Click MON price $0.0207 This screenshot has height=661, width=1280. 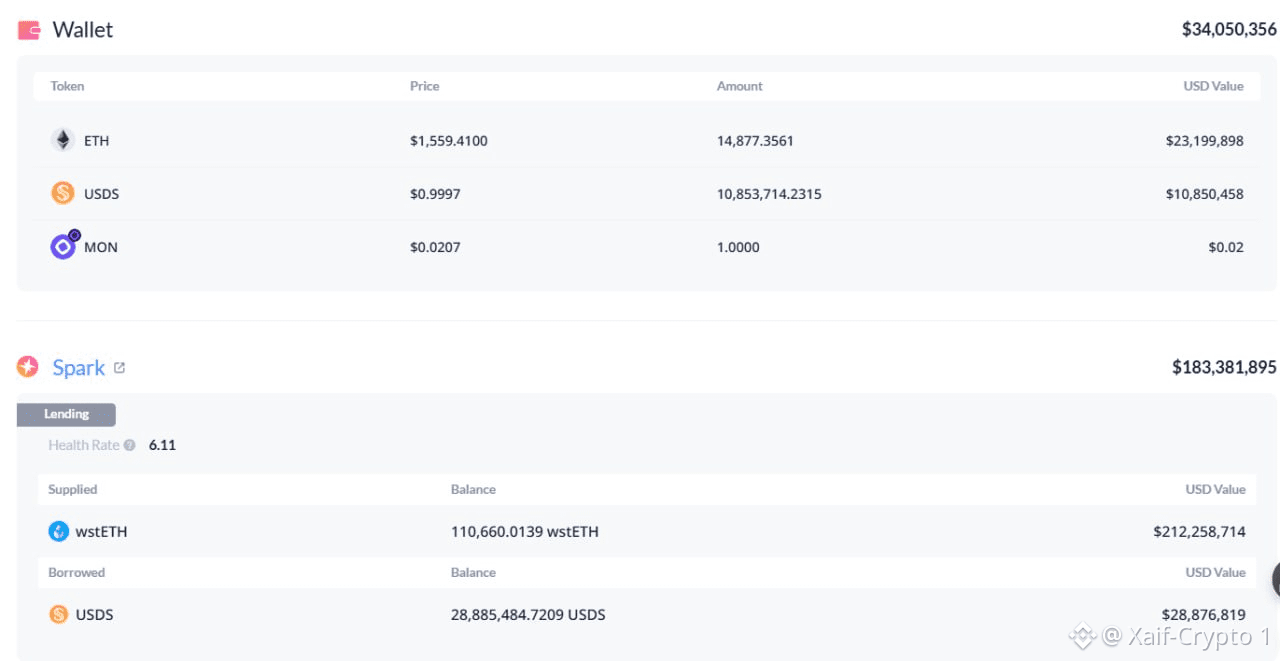tap(435, 247)
